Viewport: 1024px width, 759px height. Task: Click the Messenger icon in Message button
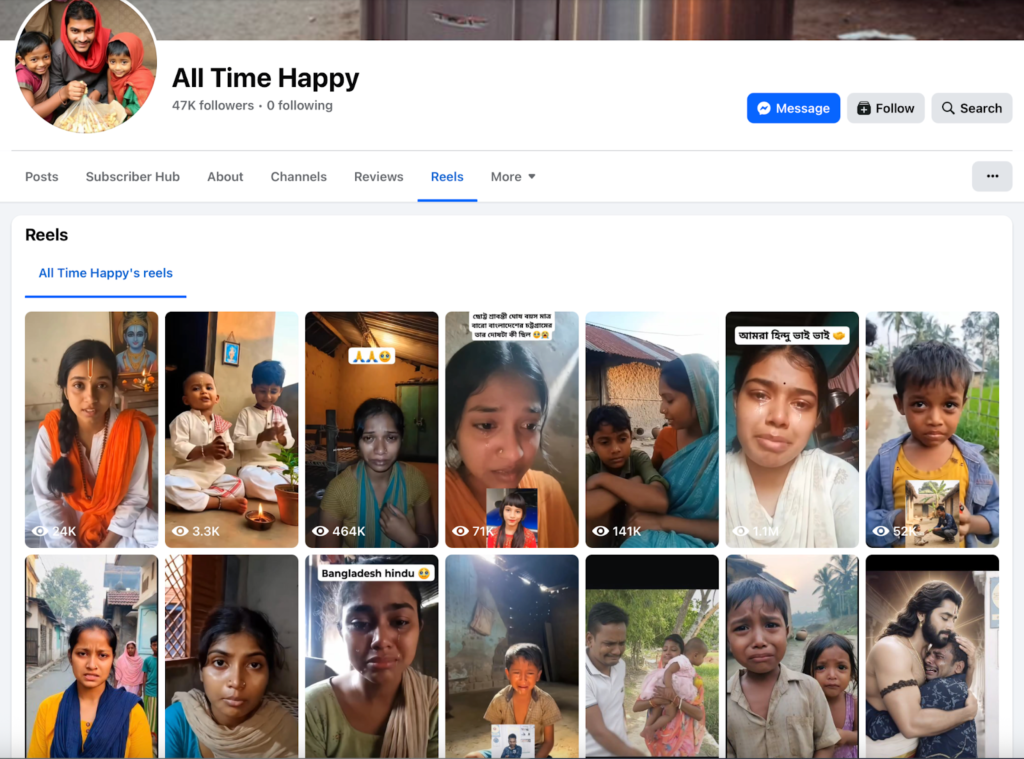pyautogui.click(x=764, y=108)
